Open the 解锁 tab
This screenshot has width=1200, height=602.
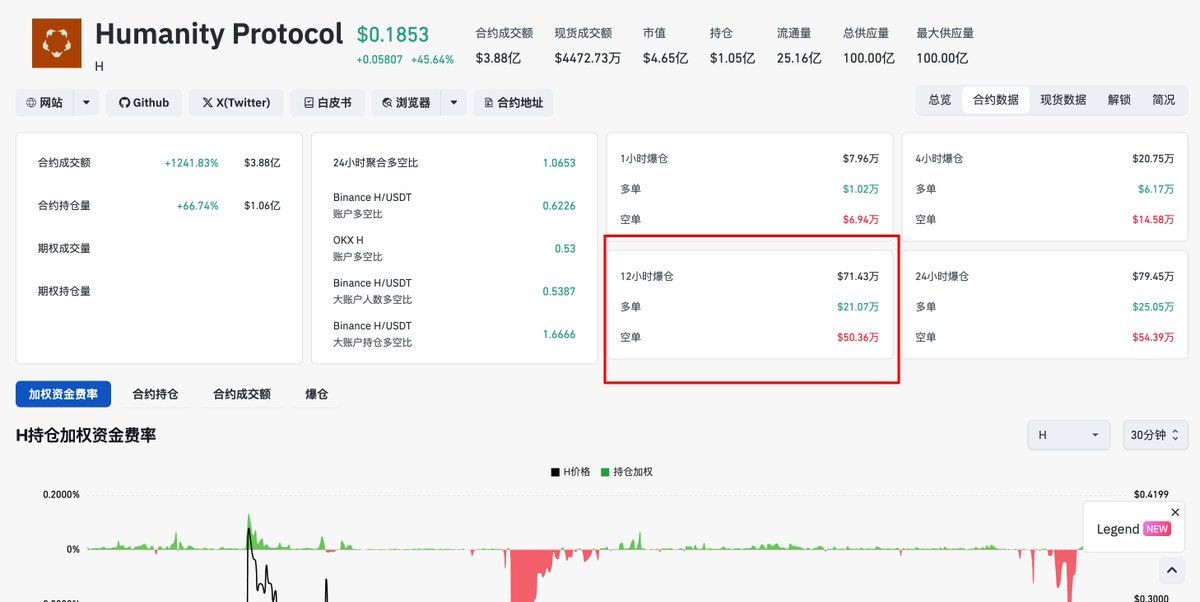pos(1119,100)
